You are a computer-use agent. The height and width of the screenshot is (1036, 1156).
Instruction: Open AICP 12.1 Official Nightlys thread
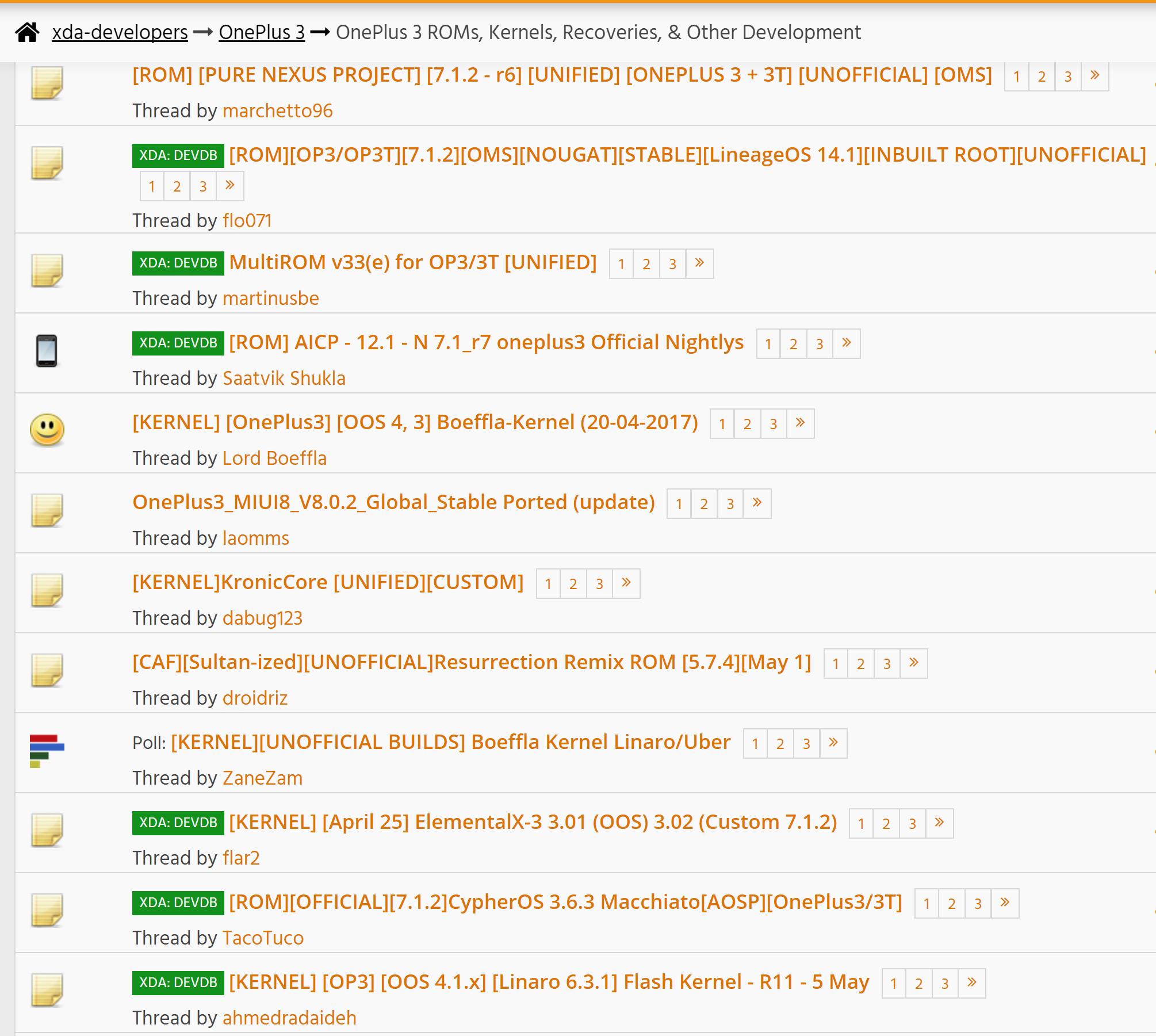486,342
